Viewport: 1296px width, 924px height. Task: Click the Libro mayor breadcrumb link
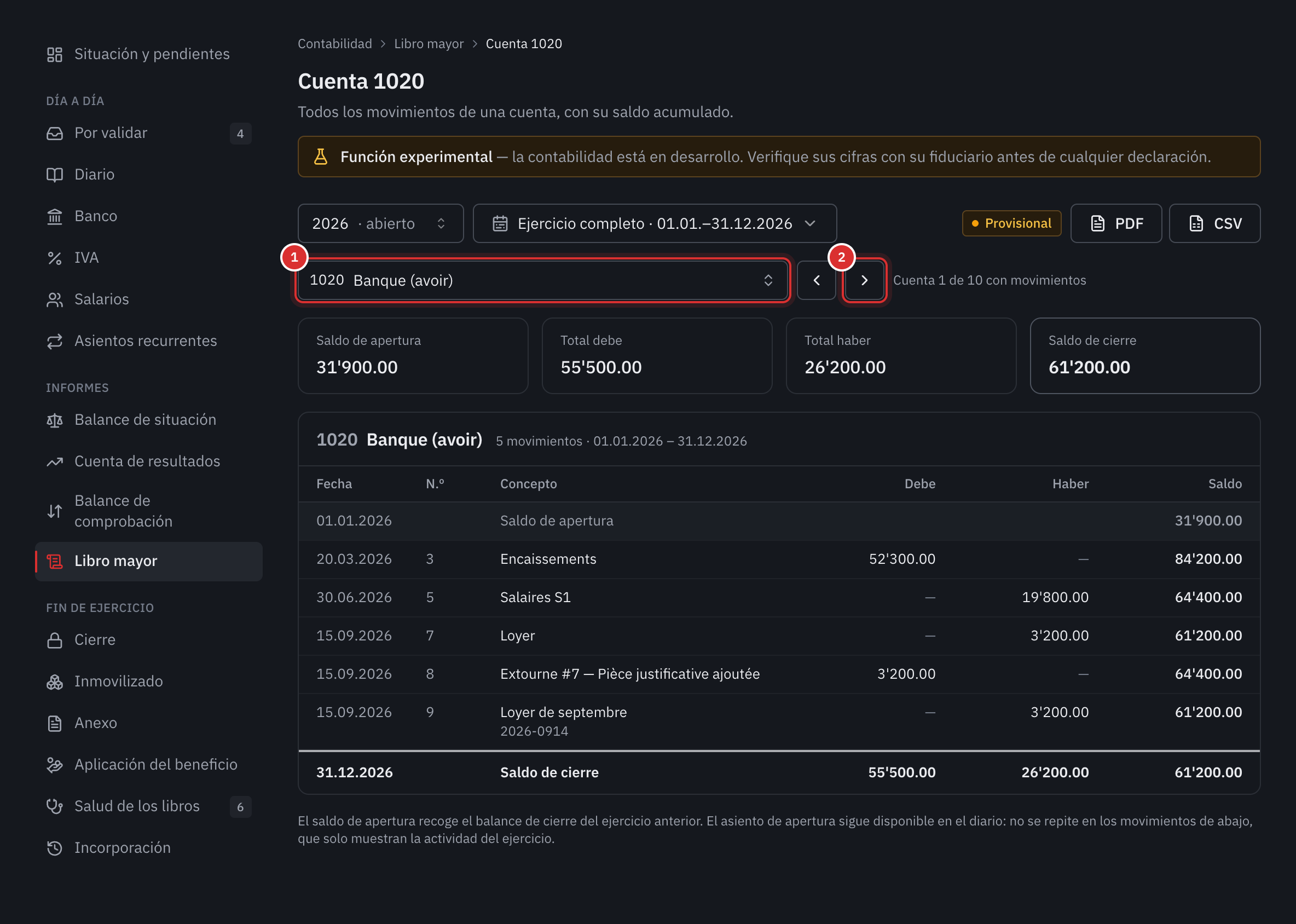429,44
